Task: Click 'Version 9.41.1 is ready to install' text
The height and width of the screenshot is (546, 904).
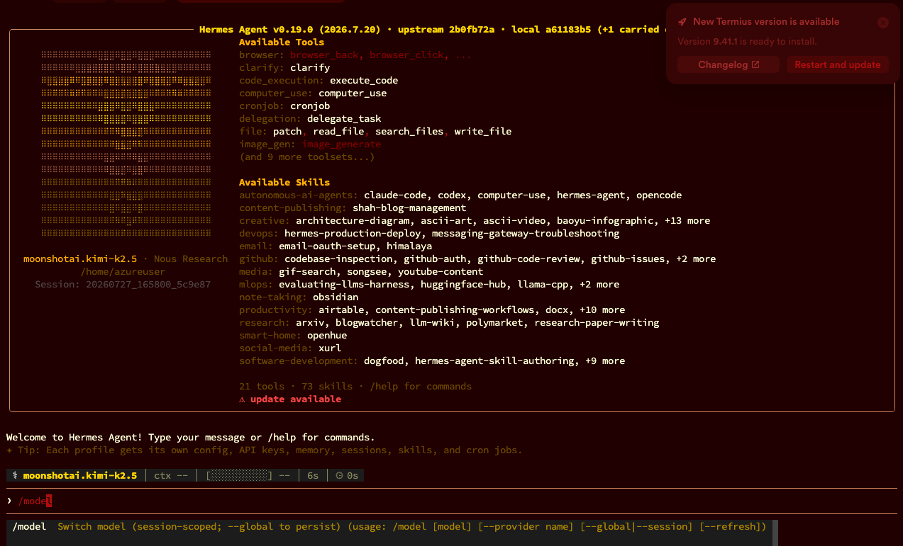Action: (747, 42)
